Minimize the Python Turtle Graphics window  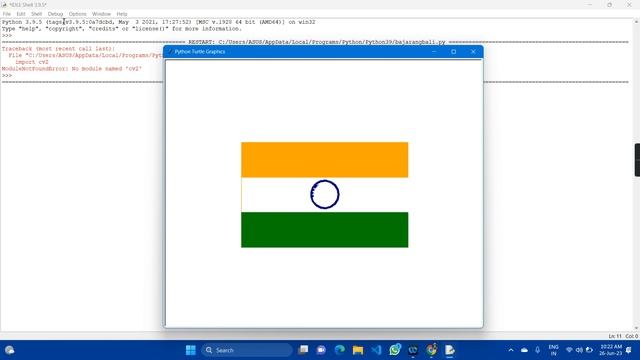(434, 52)
